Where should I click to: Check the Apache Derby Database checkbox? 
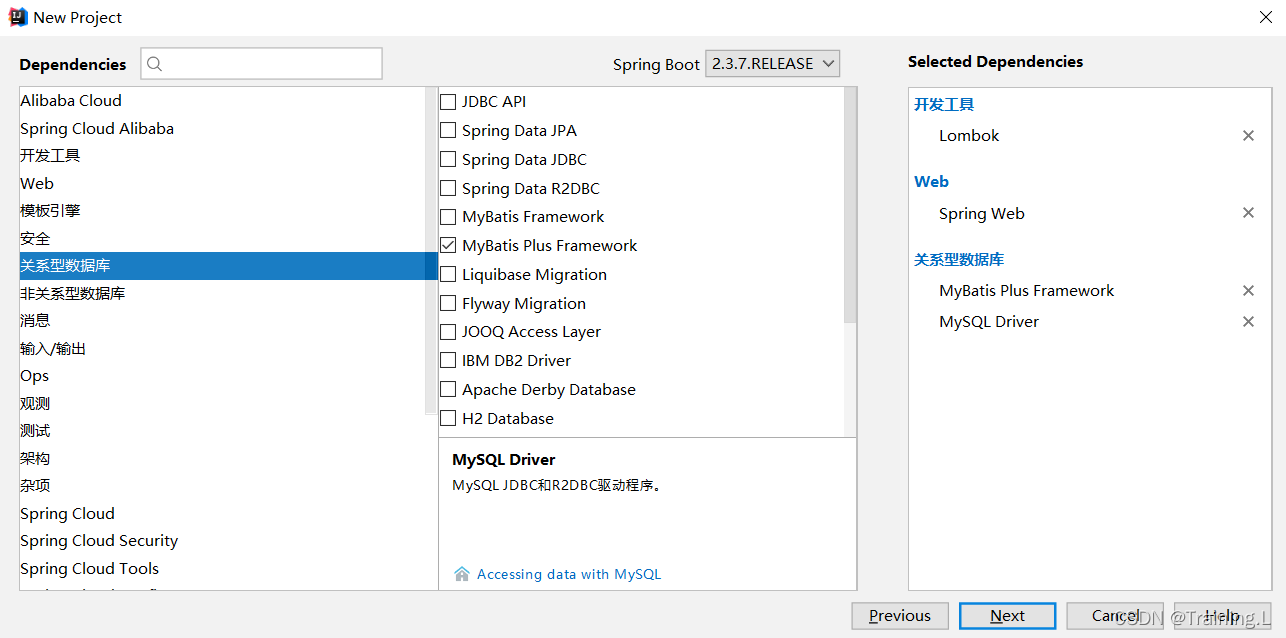pyautogui.click(x=448, y=390)
